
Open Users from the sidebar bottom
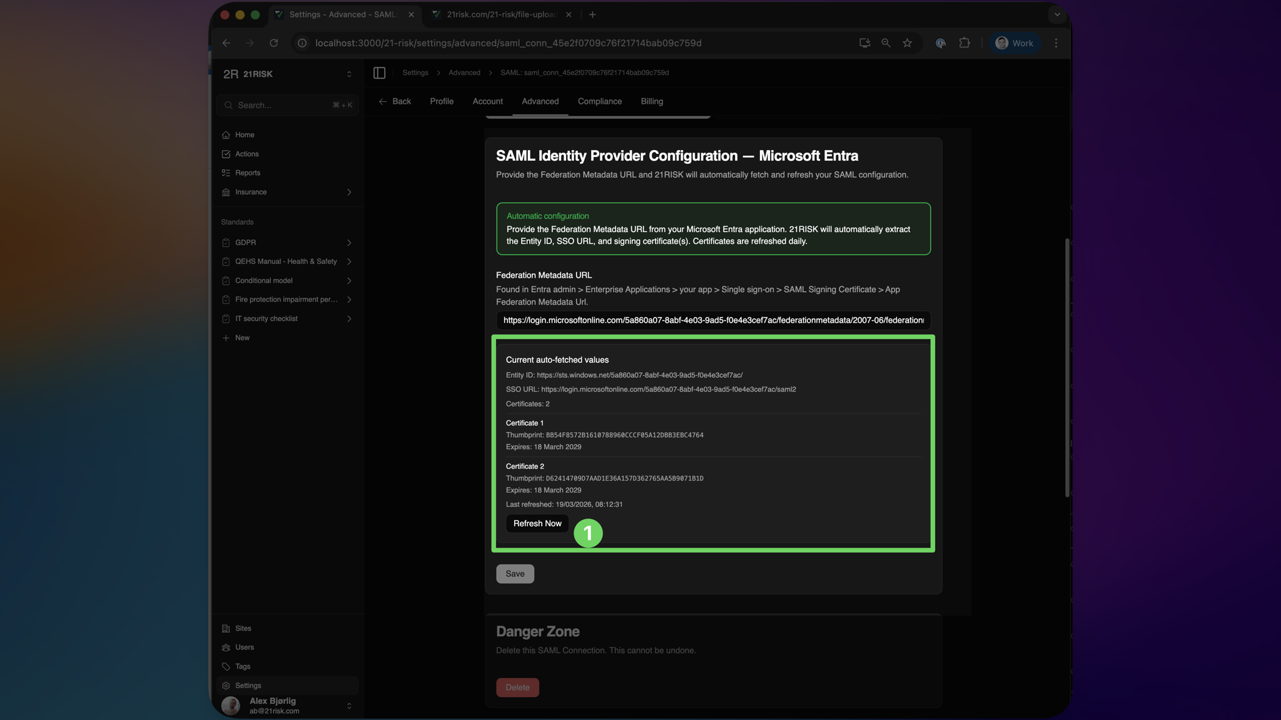244,648
